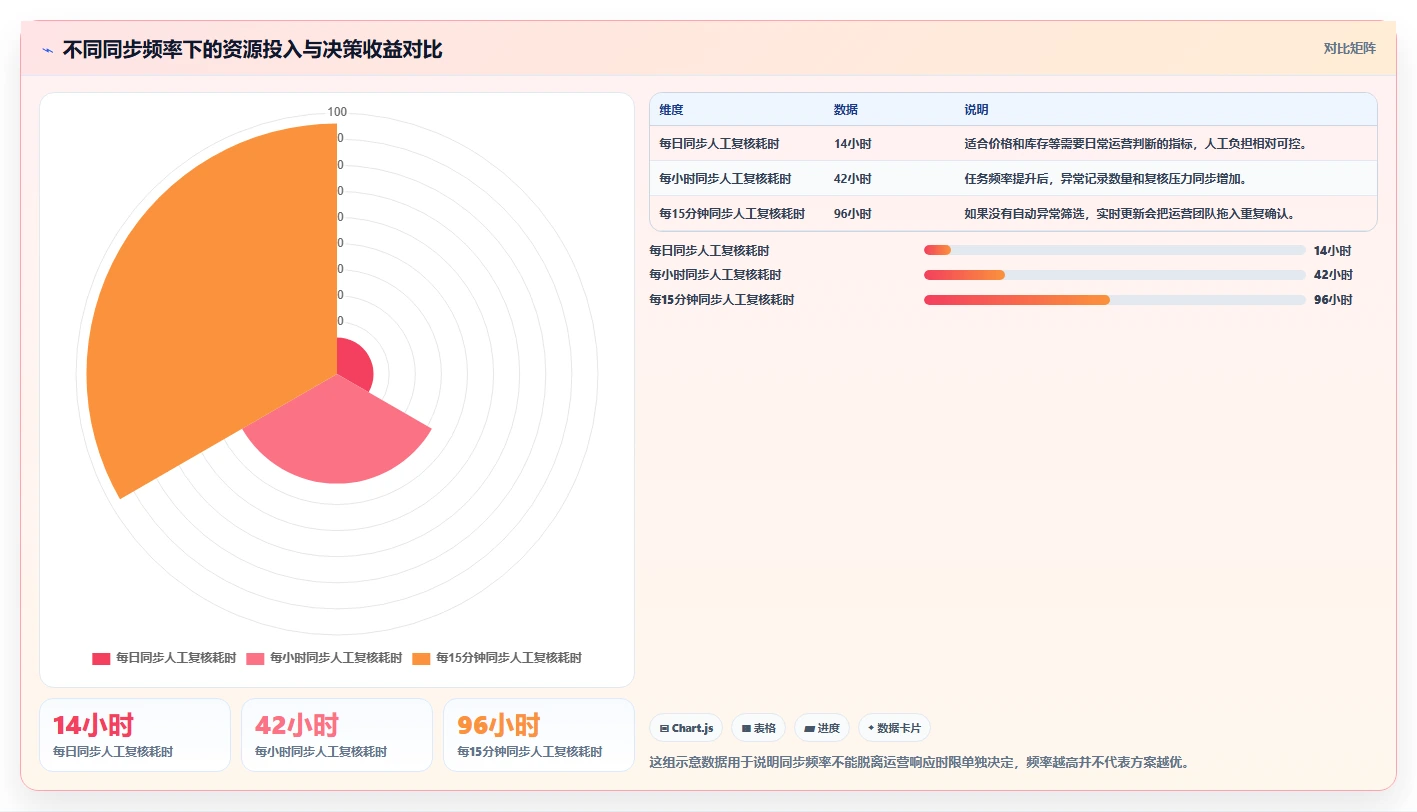The height and width of the screenshot is (812, 1417).
Task: Open the 96小时 data card
Action: coord(539,735)
